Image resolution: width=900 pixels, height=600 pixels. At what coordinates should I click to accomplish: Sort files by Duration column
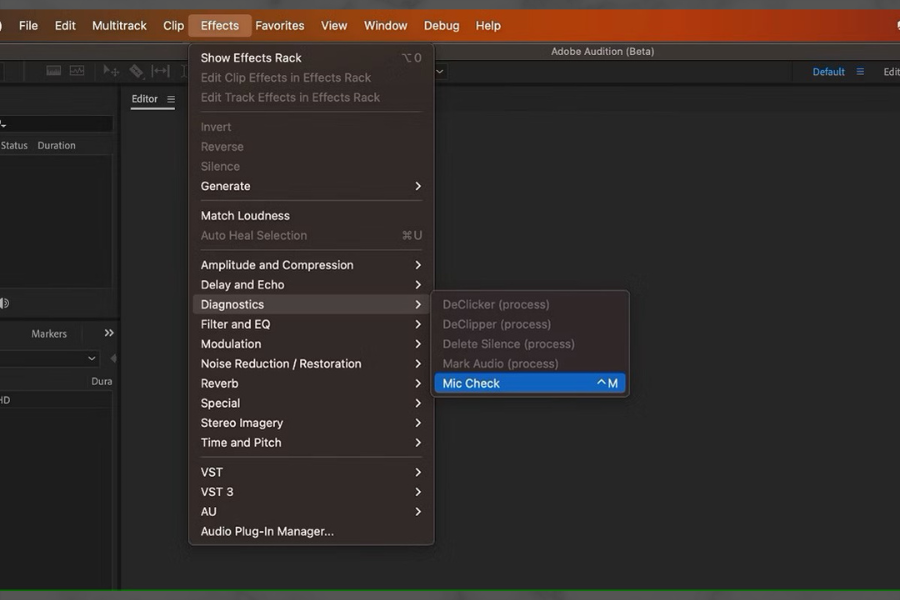coord(56,145)
